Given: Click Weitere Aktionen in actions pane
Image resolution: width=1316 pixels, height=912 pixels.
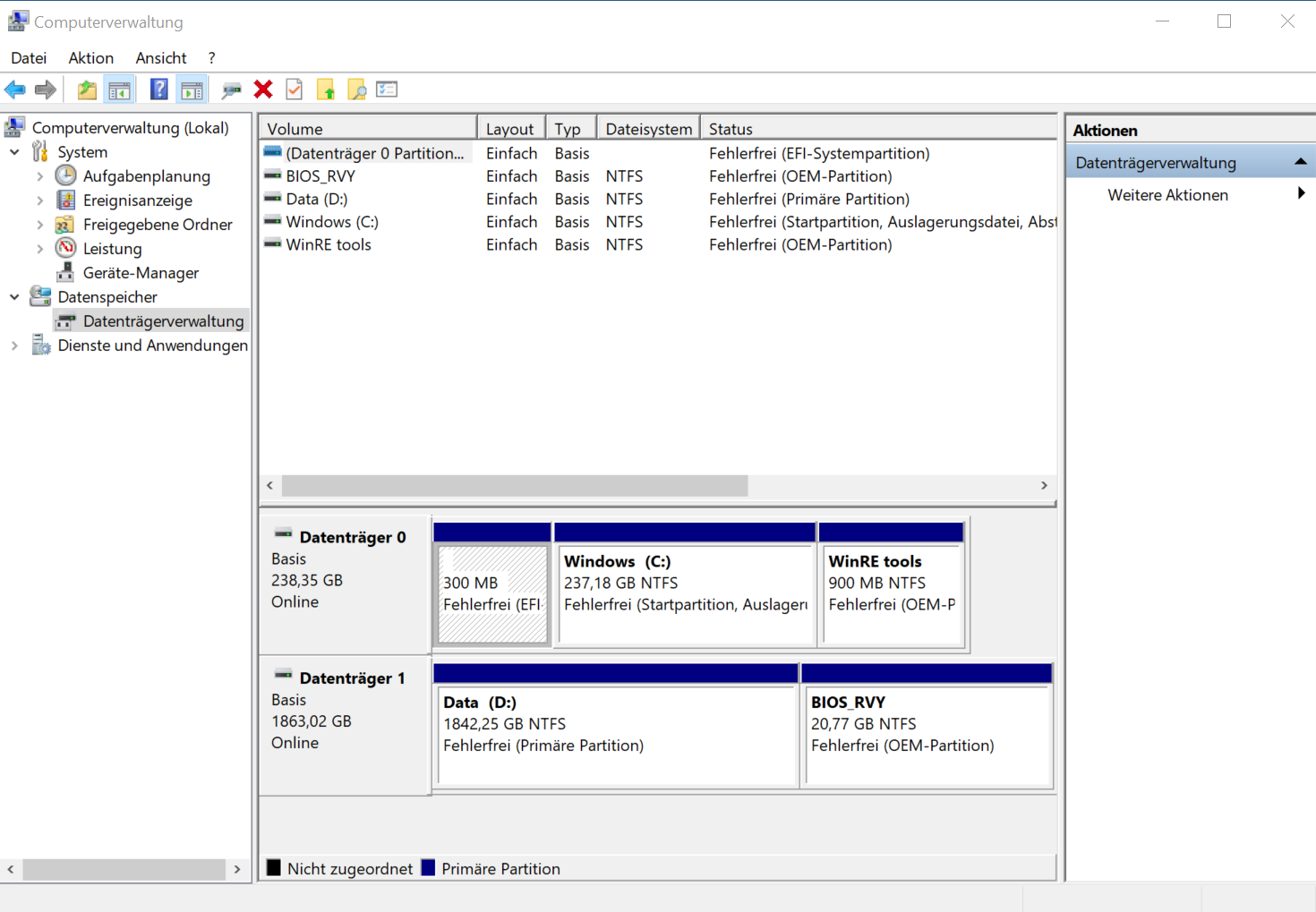Looking at the screenshot, I should (x=1167, y=194).
